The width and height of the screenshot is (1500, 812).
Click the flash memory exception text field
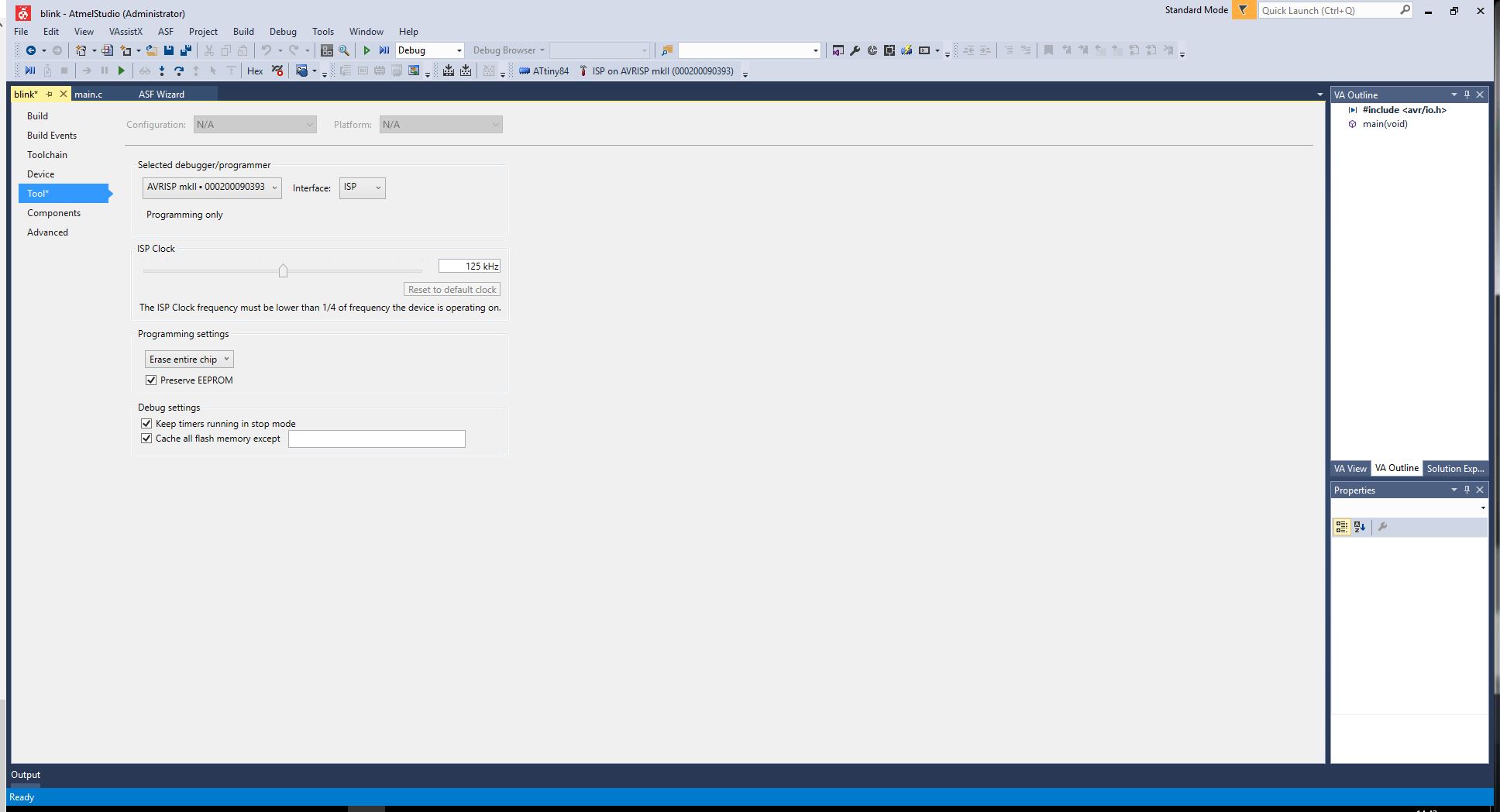(x=377, y=439)
